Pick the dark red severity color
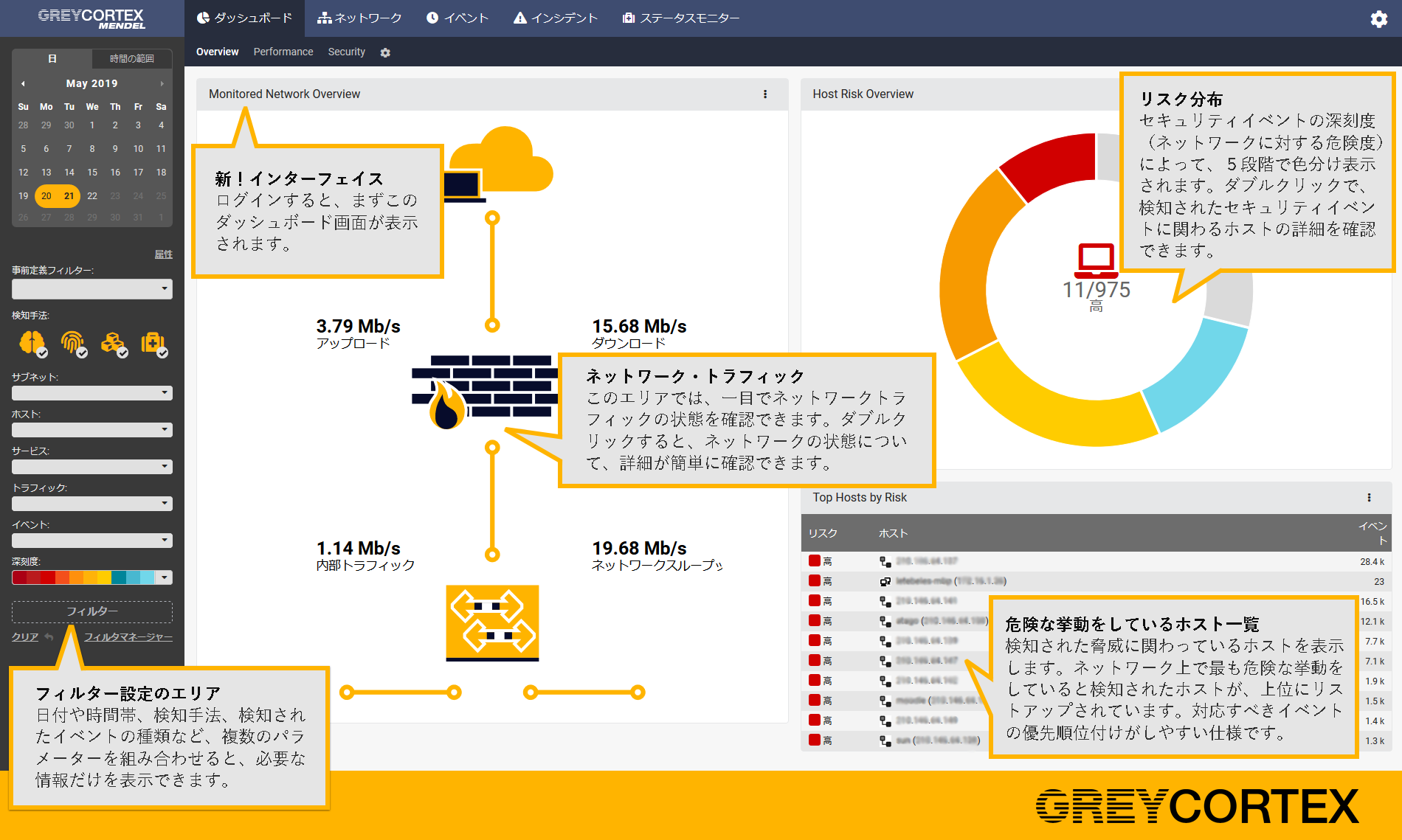This screenshot has height=840, width=1402. [x=19, y=577]
